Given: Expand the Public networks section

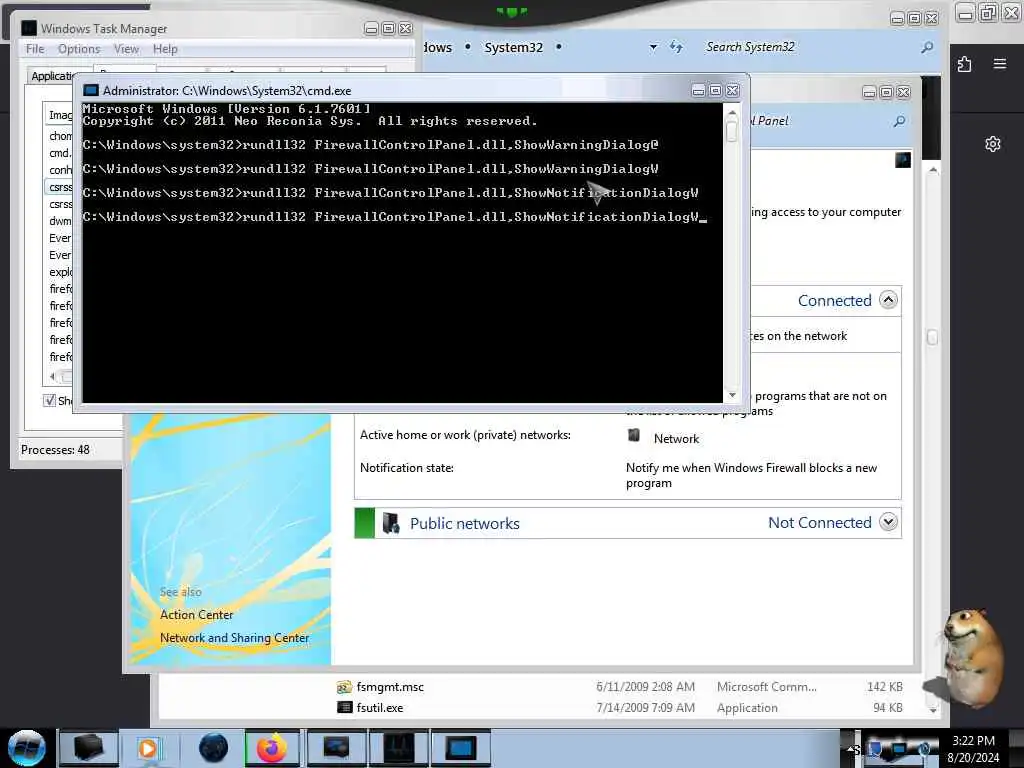Looking at the screenshot, I should pos(888,522).
